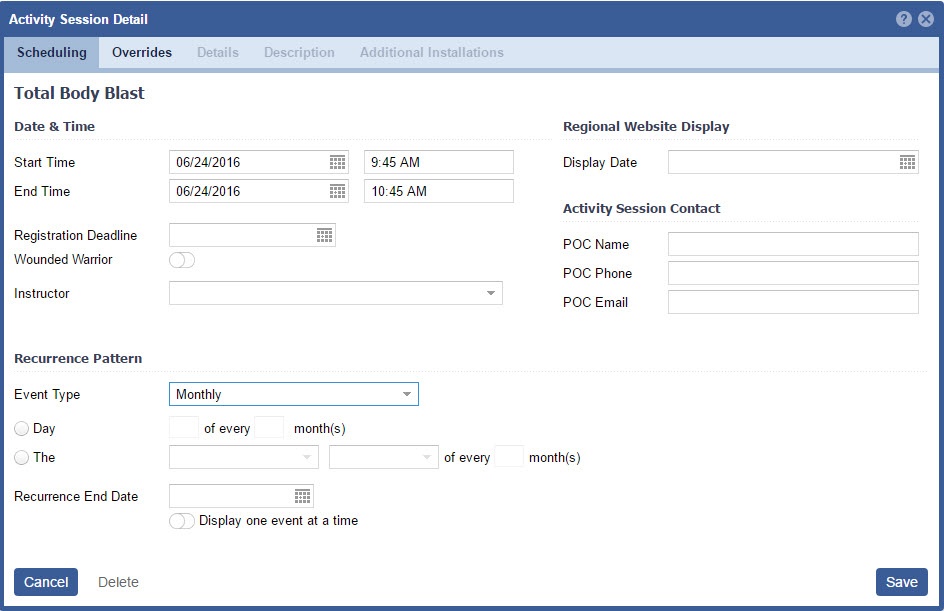Select the Scheduling tab
Image resolution: width=944 pixels, height=611 pixels.
(52, 52)
